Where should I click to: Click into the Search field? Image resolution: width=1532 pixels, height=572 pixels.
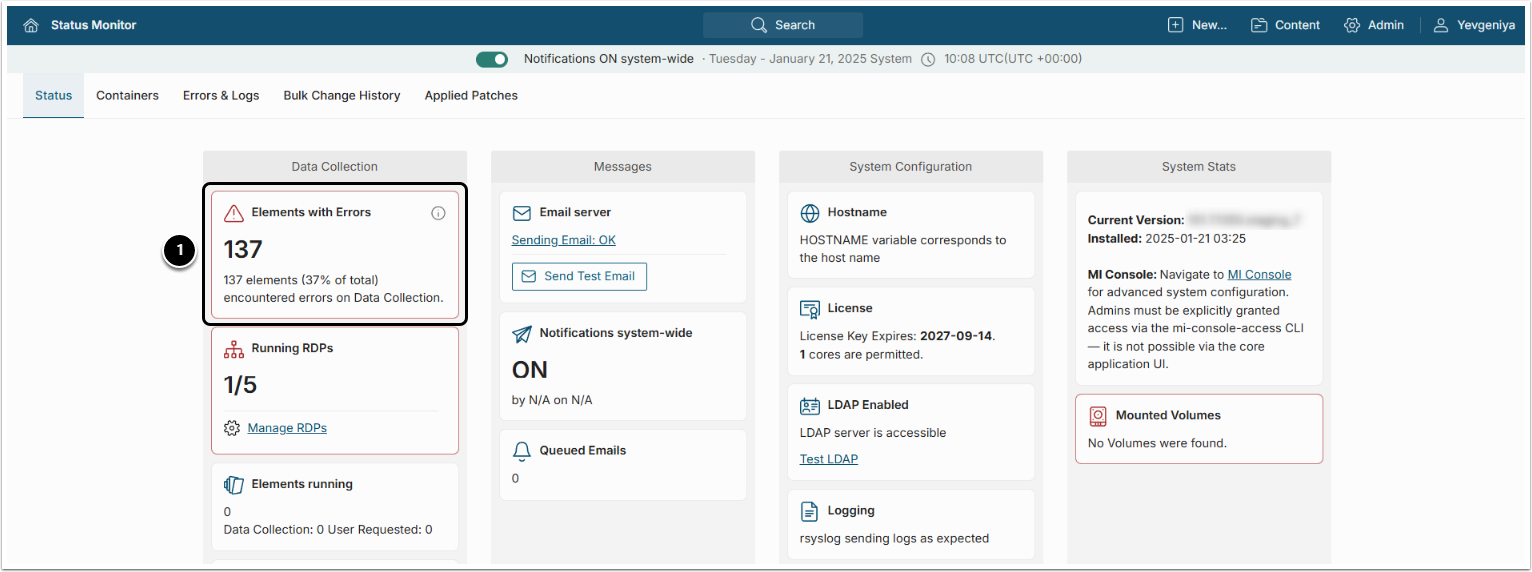coord(783,25)
